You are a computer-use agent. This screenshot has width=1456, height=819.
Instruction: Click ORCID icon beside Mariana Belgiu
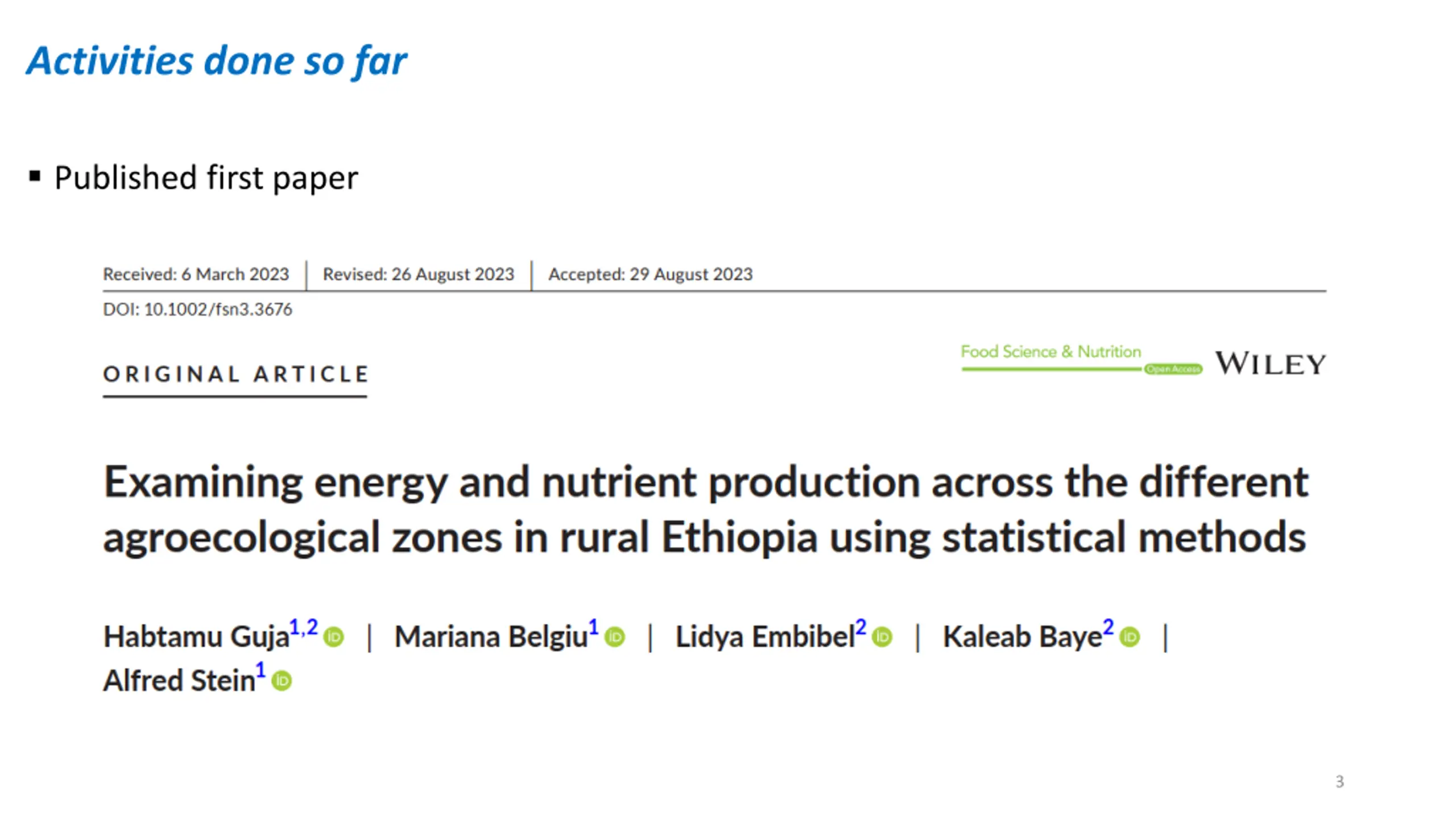tap(615, 636)
